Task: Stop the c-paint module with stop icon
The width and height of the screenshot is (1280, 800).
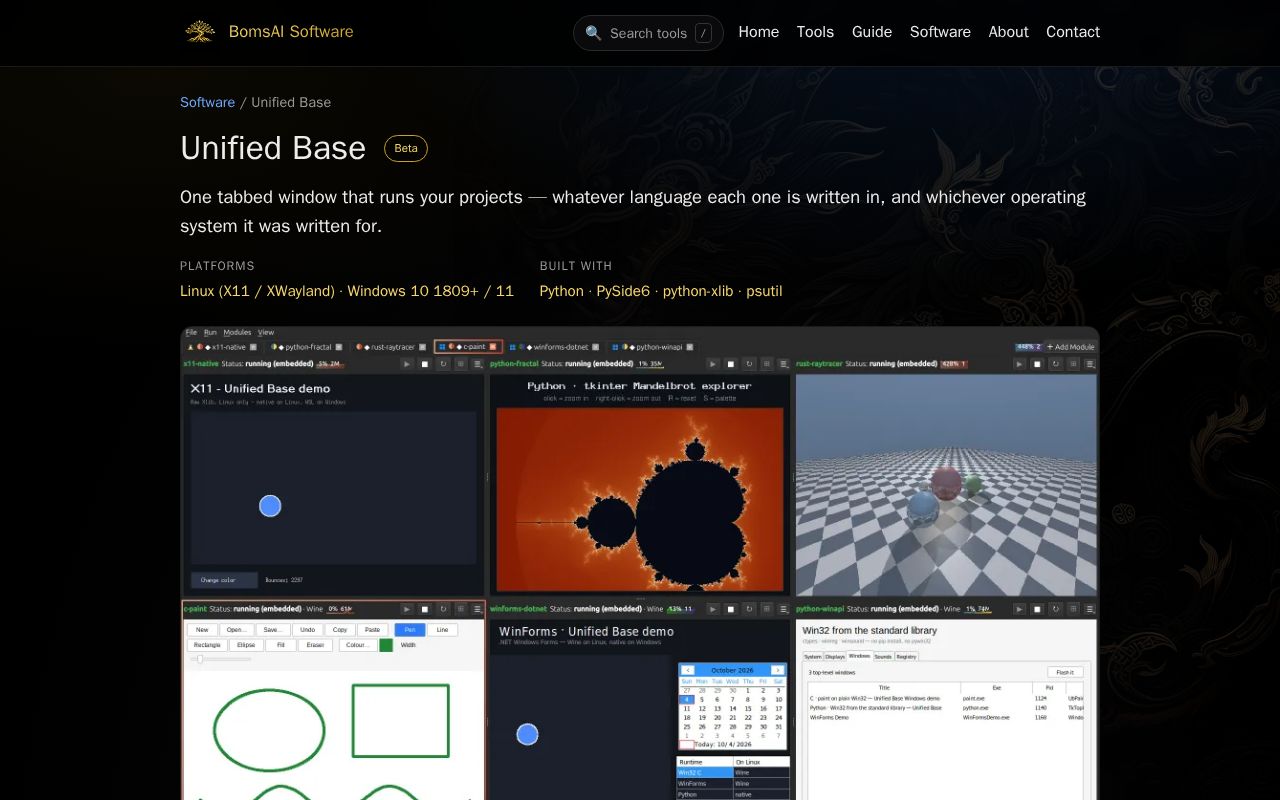Action: click(425, 608)
